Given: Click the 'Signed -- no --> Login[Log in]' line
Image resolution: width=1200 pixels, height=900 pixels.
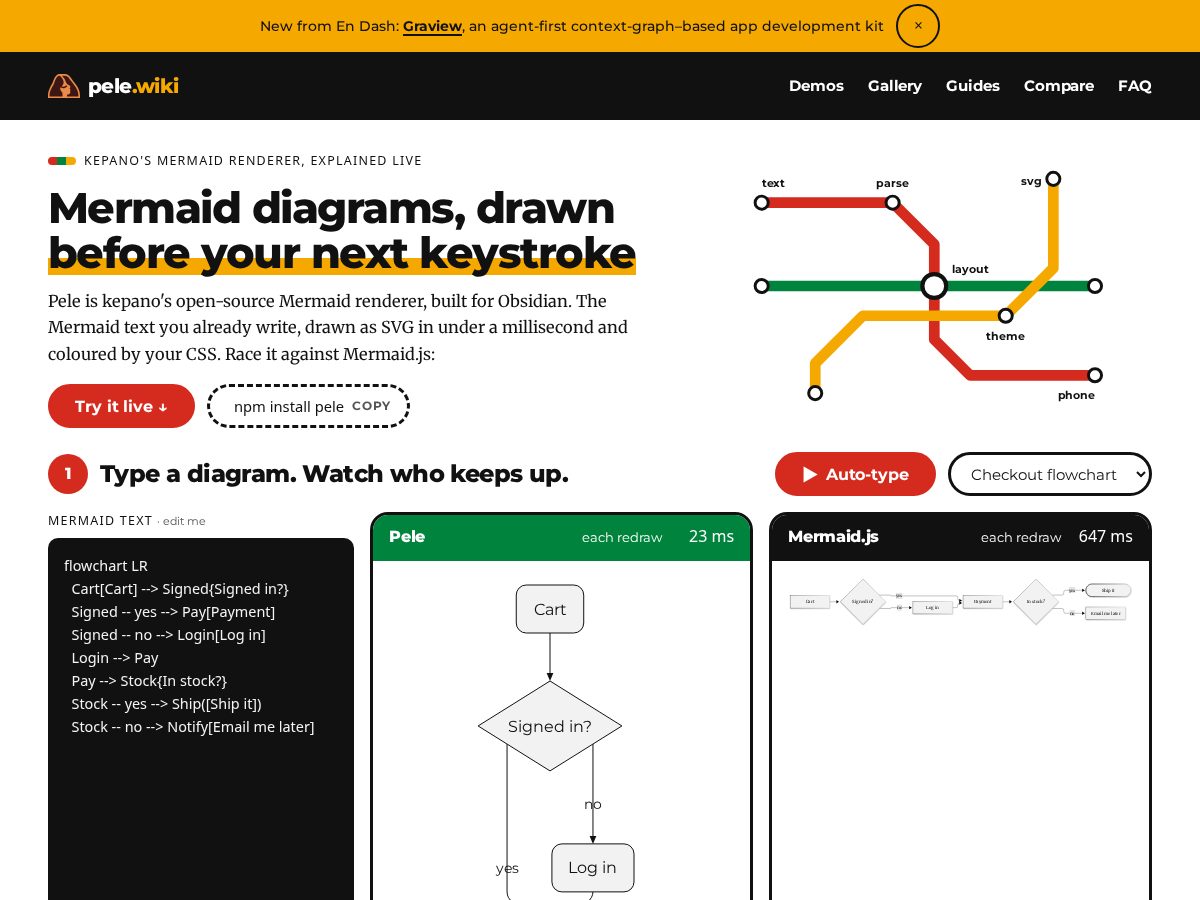Looking at the screenshot, I should (x=168, y=635).
